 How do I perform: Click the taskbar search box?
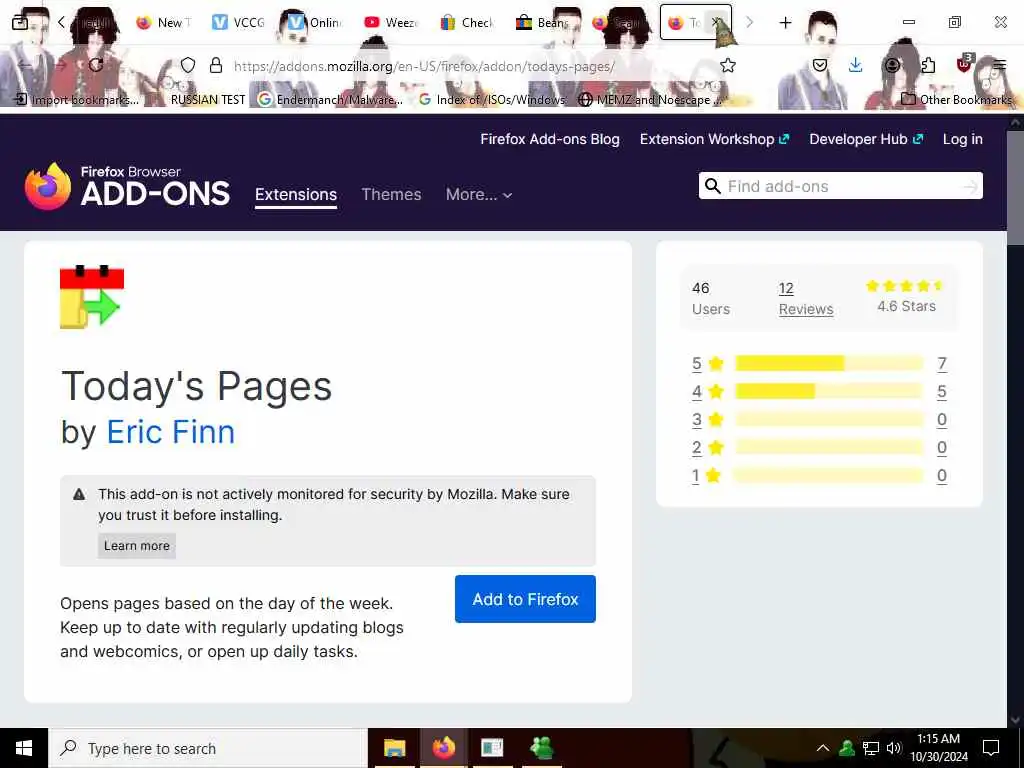(208, 748)
